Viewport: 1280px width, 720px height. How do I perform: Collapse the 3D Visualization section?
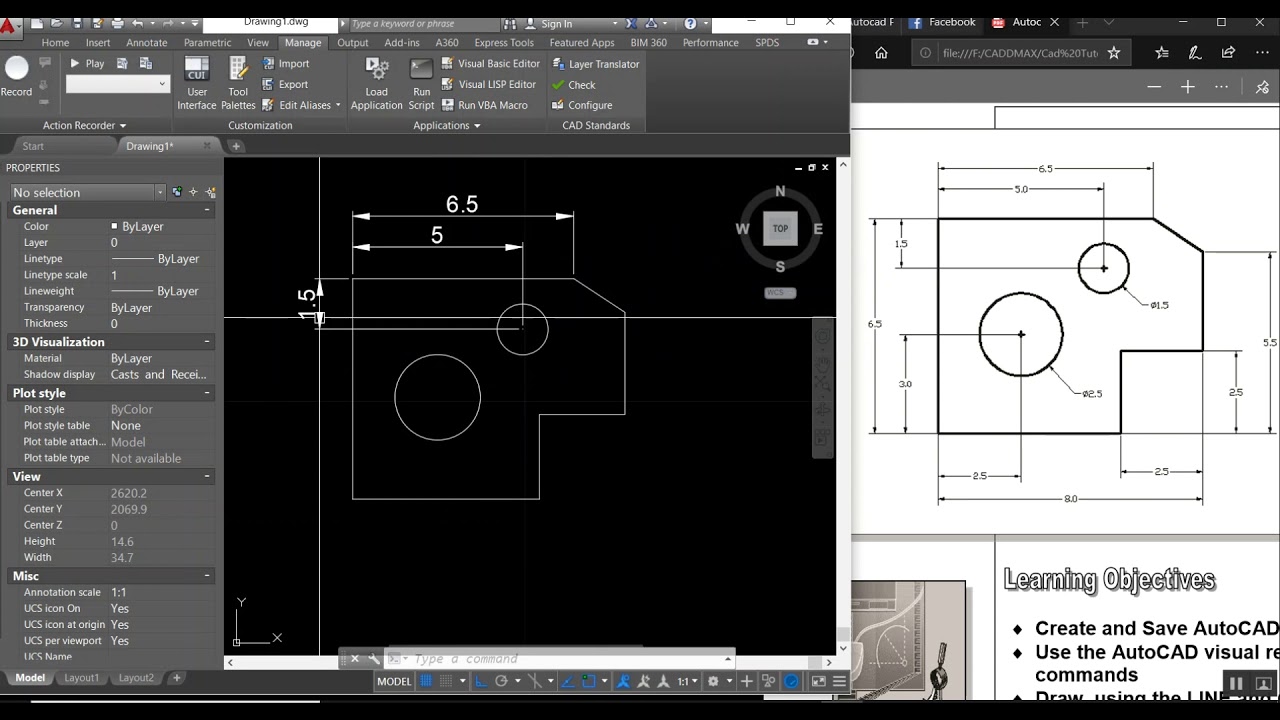click(207, 342)
